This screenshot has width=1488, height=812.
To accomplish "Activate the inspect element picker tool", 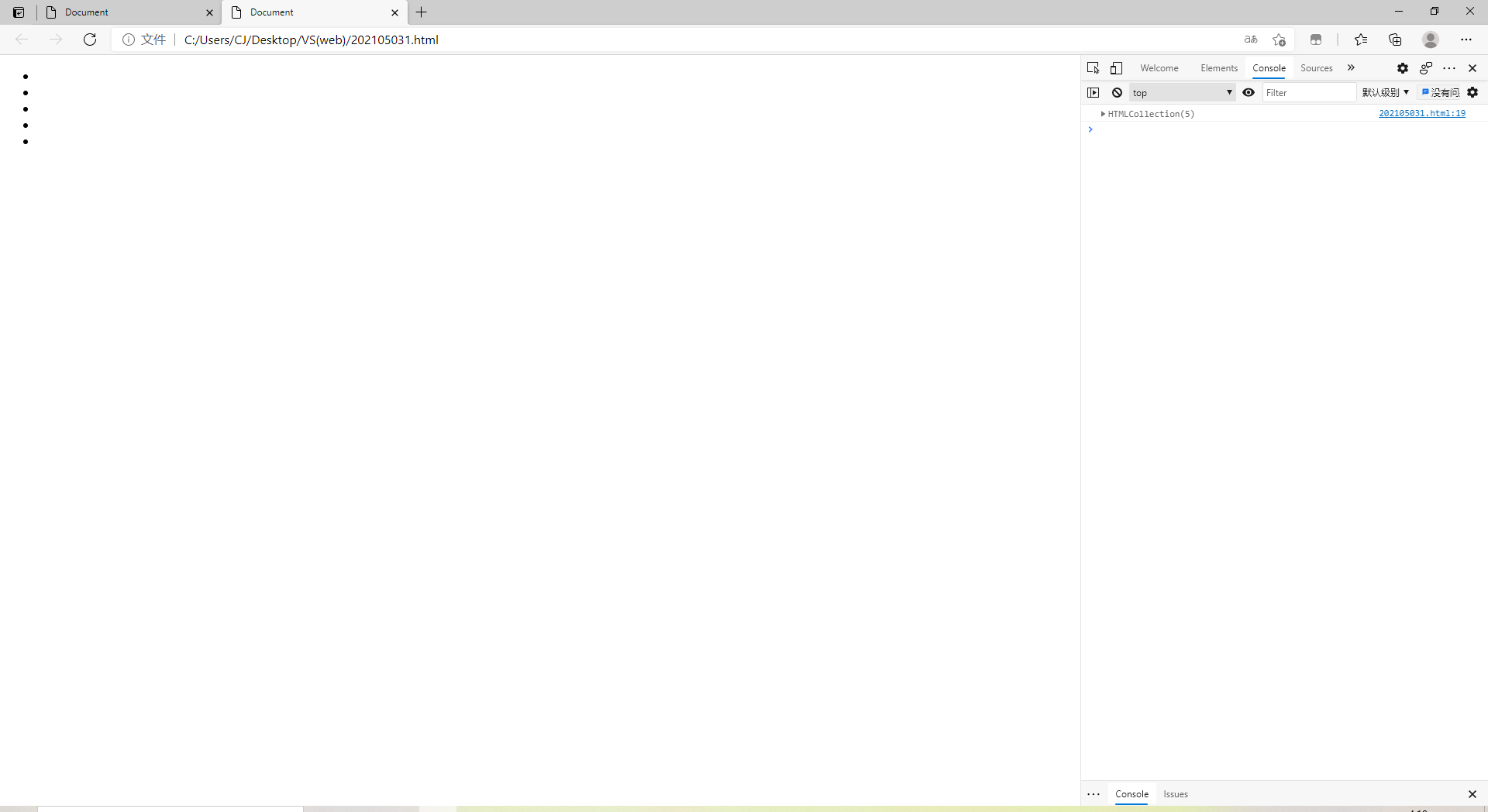I will point(1093,68).
